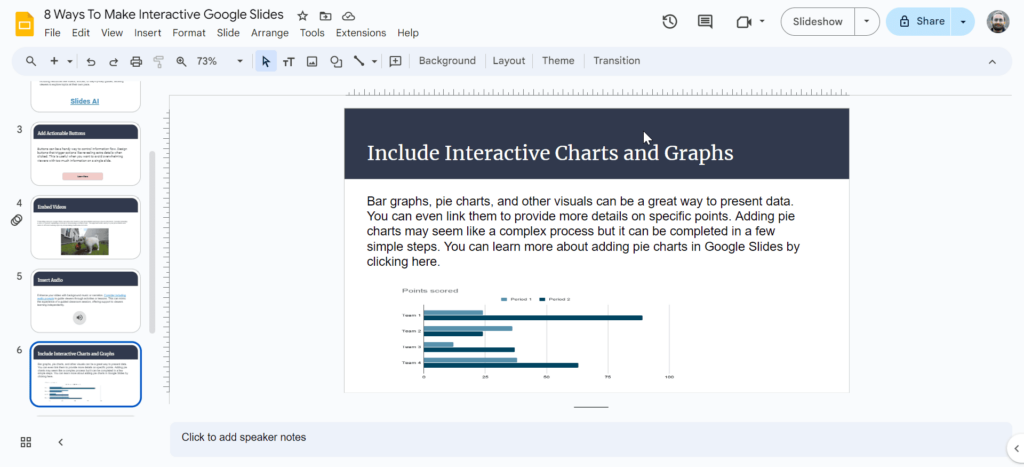Open the comment history panel

705,21
